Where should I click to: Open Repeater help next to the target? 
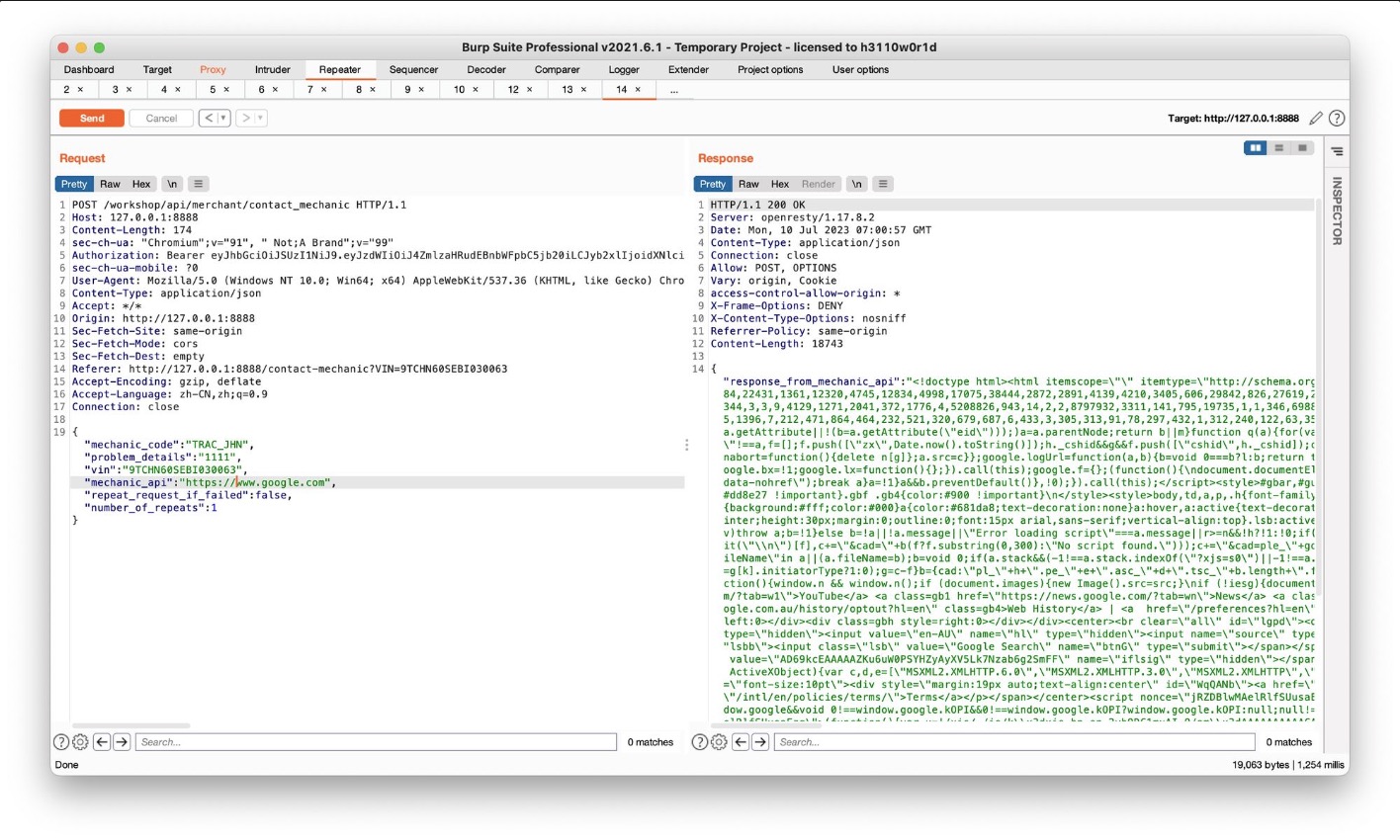1337,119
